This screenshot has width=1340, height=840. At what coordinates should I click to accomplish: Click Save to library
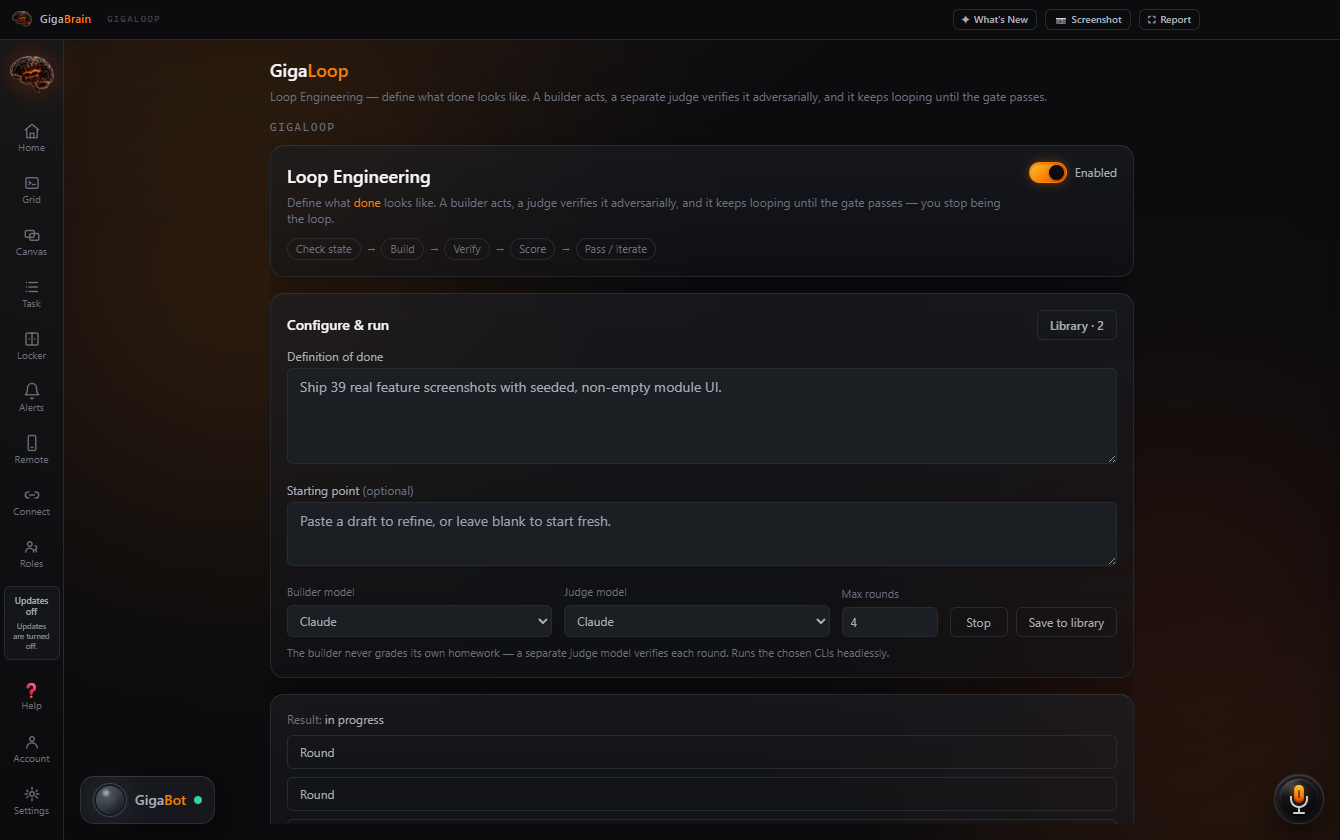coord(1066,622)
